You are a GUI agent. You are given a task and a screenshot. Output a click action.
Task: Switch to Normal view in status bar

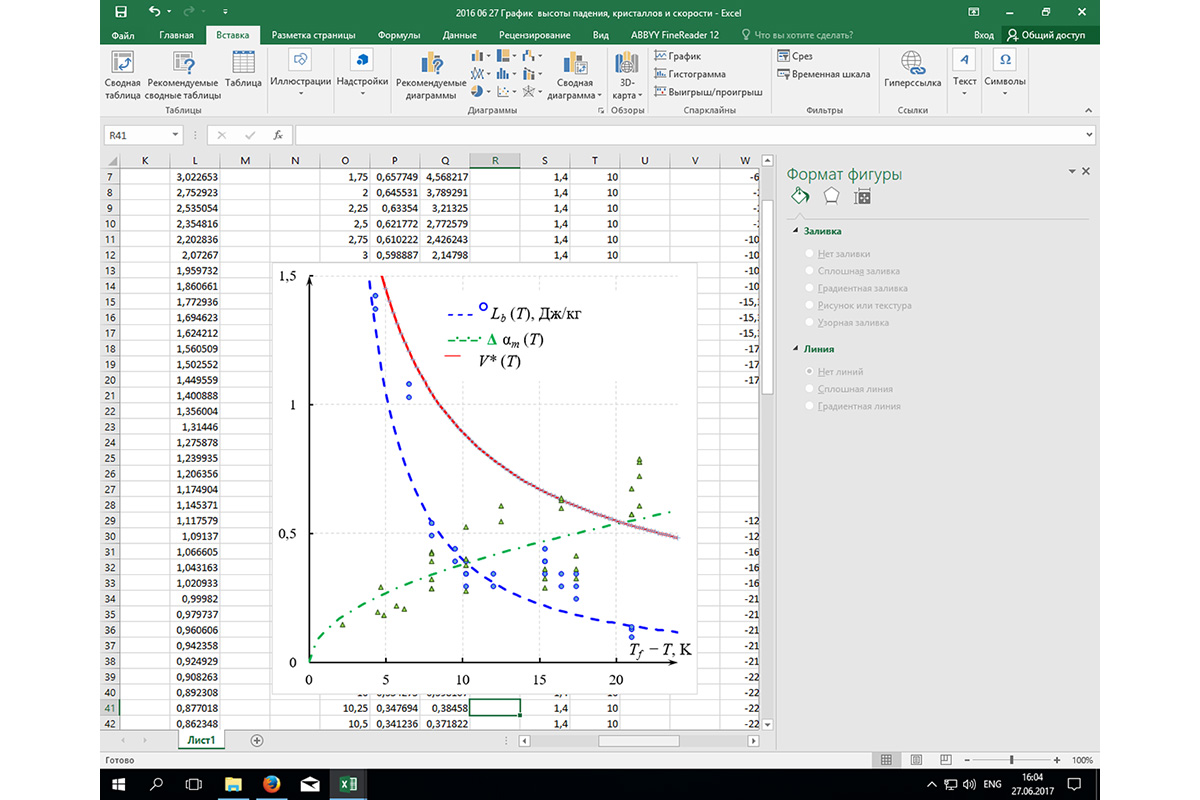coord(887,761)
